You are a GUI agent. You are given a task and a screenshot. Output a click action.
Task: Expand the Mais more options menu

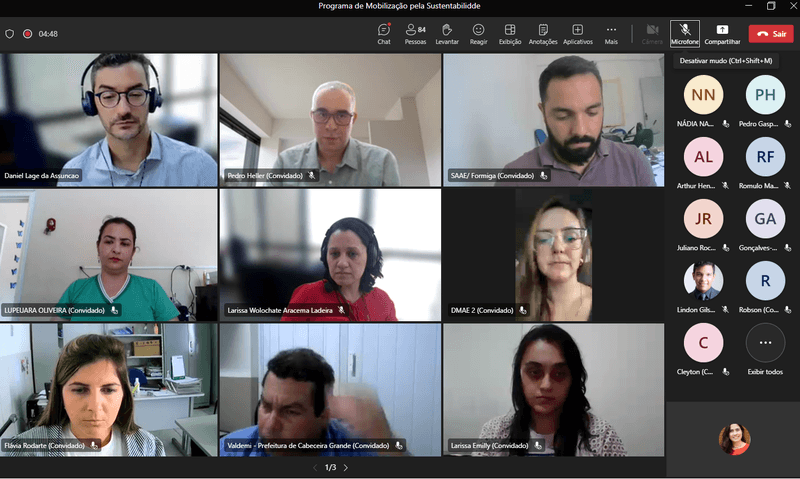pos(611,33)
